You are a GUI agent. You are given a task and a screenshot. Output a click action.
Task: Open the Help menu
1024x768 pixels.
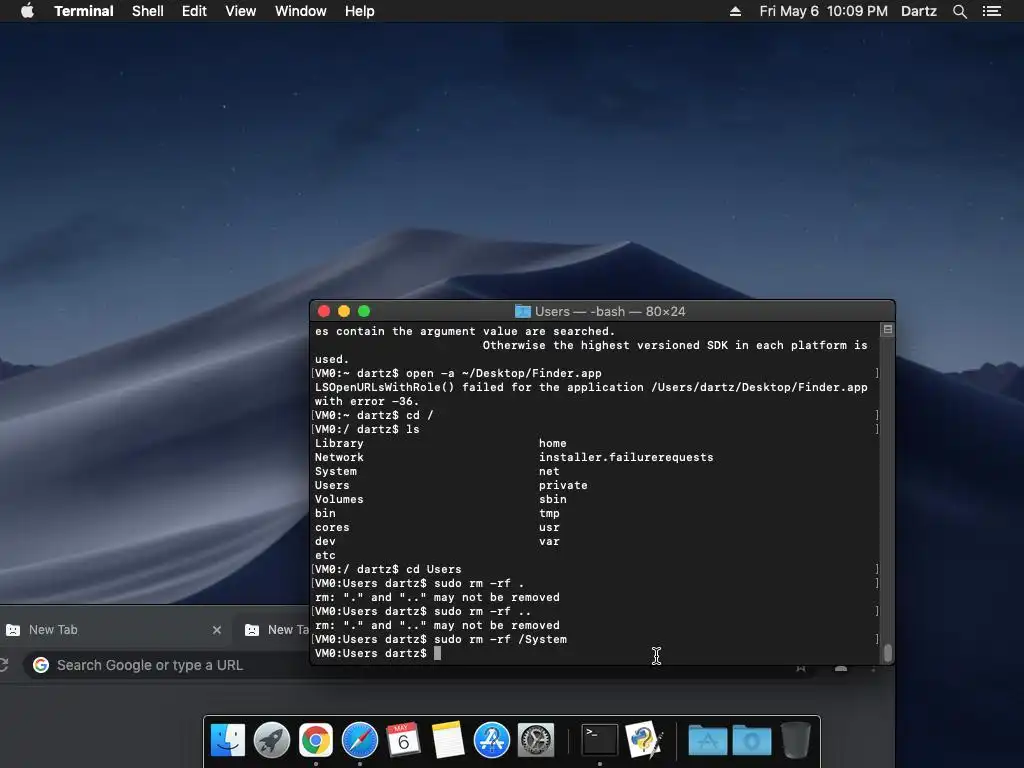359,11
